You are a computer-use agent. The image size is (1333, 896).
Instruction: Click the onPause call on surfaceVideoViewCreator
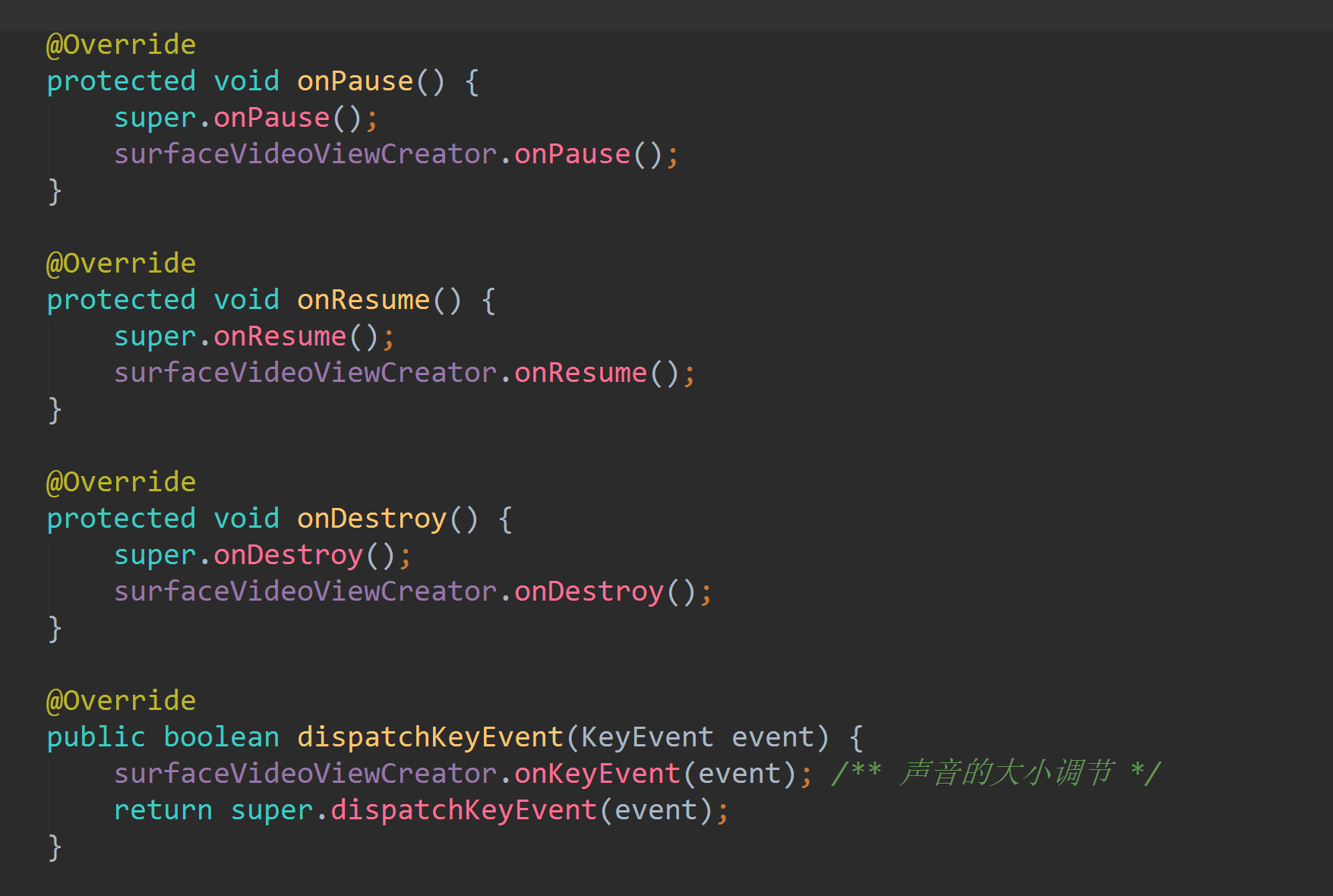[572, 154]
